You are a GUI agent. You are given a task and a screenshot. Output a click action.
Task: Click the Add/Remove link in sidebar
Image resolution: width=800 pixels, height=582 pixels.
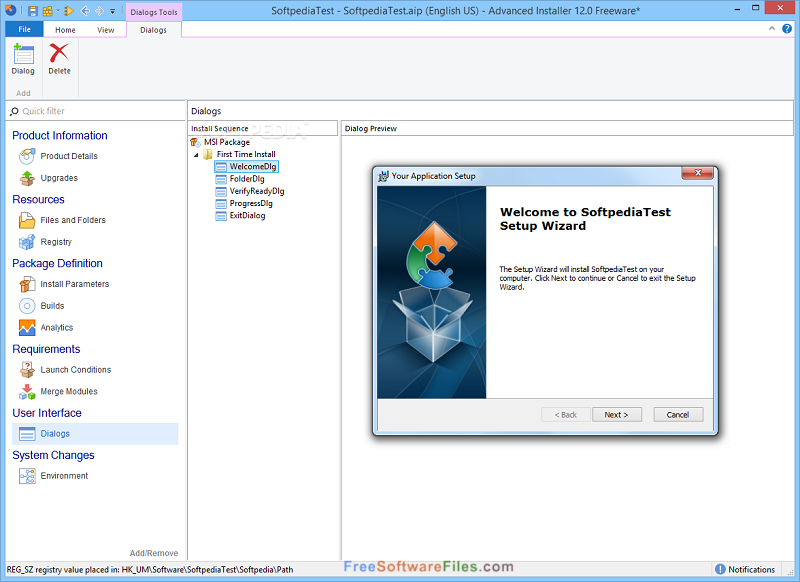[154, 553]
